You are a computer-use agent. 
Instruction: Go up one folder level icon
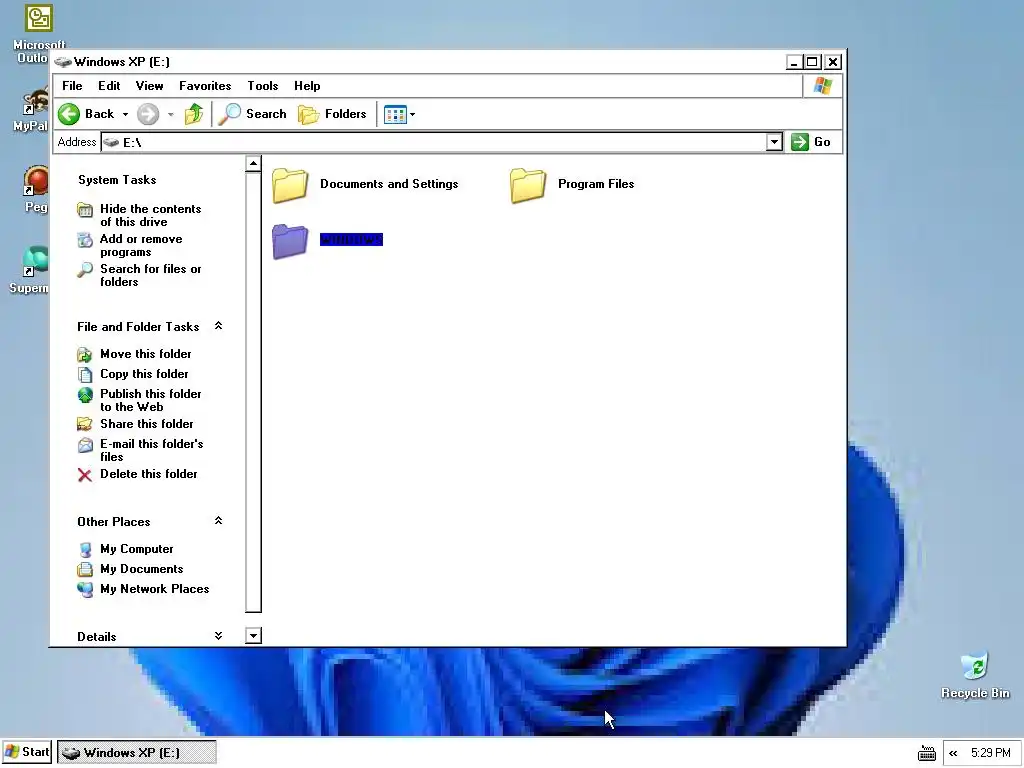194,114
